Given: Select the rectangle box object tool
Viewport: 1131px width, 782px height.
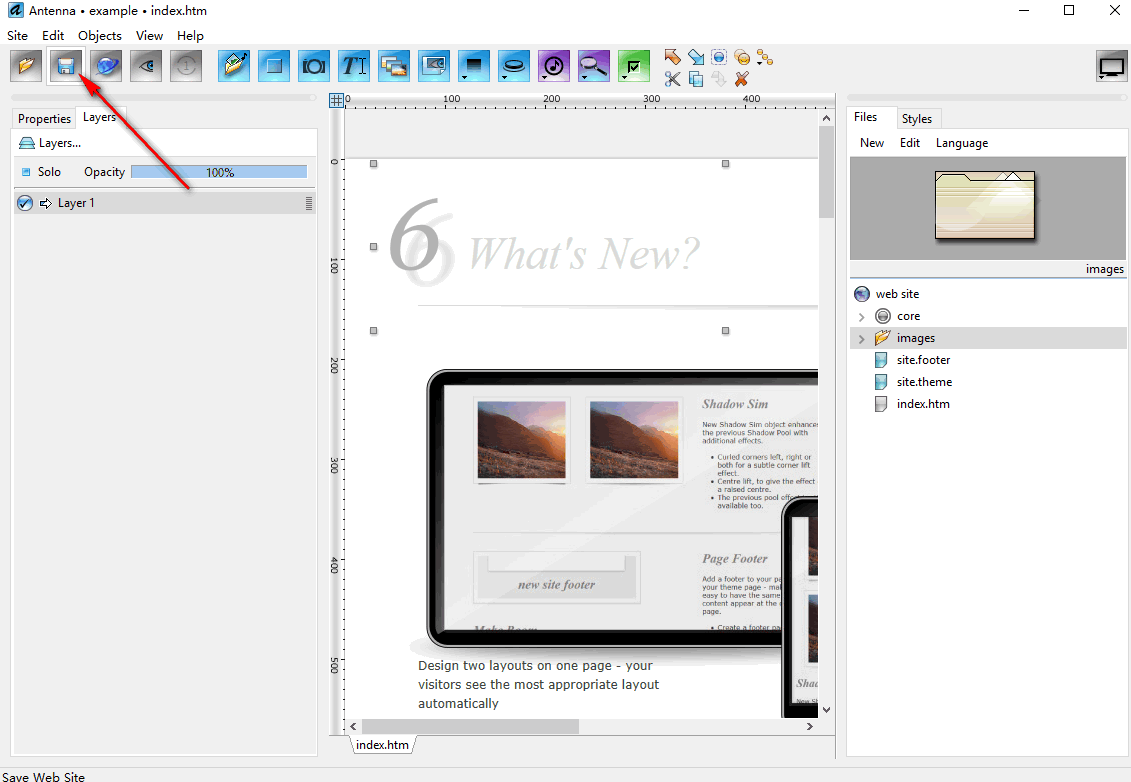Looking at the screenshot, I should click(274, 66).
